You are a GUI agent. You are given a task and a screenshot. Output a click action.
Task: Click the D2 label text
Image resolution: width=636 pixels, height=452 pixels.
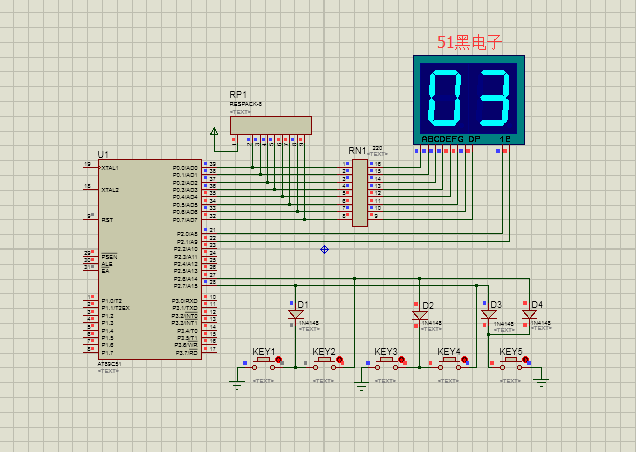pyautogui.click(x=428, y=306)
